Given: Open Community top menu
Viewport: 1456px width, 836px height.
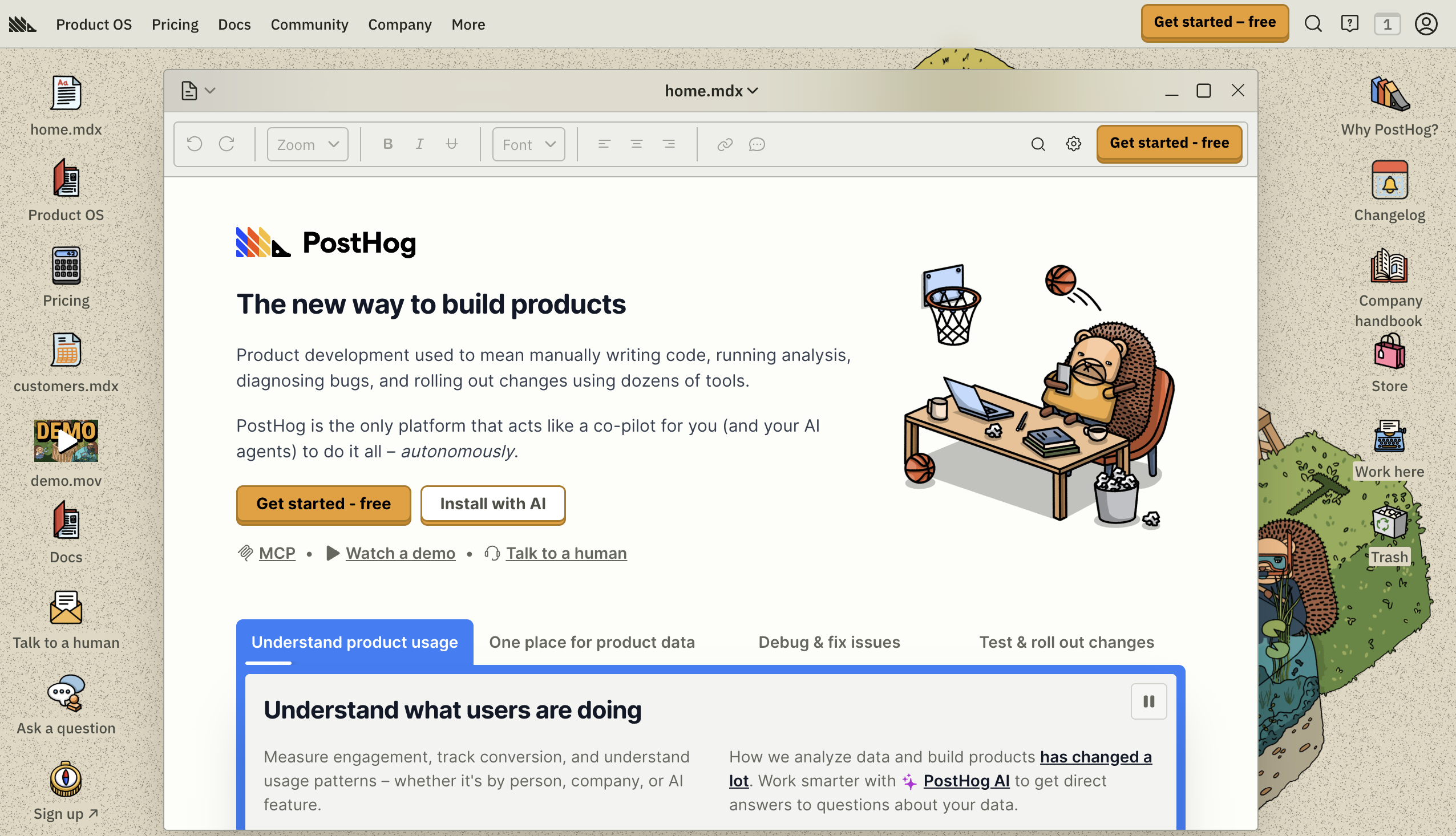Looking at the screenshot, I should coord(310,24).
